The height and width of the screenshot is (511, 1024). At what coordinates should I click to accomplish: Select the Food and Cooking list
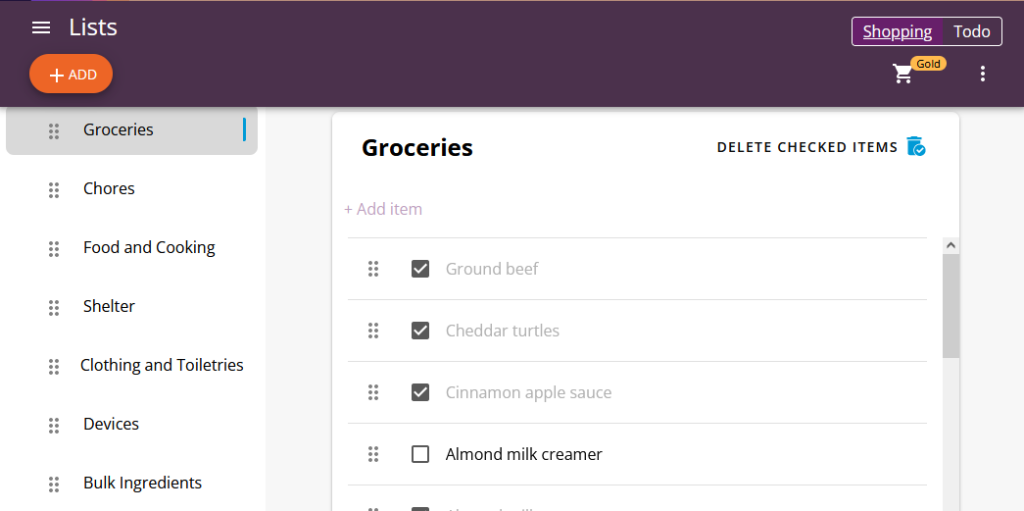pos(149,248)
